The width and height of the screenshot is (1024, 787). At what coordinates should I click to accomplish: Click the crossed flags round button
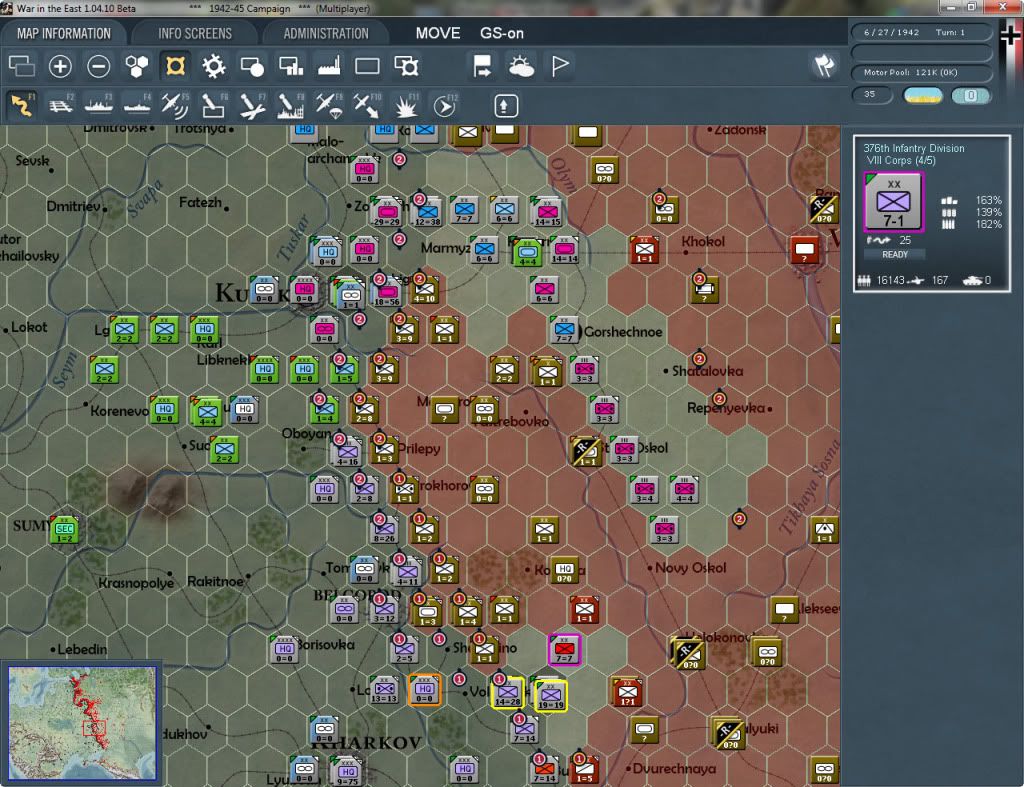(x=824, y=65)
